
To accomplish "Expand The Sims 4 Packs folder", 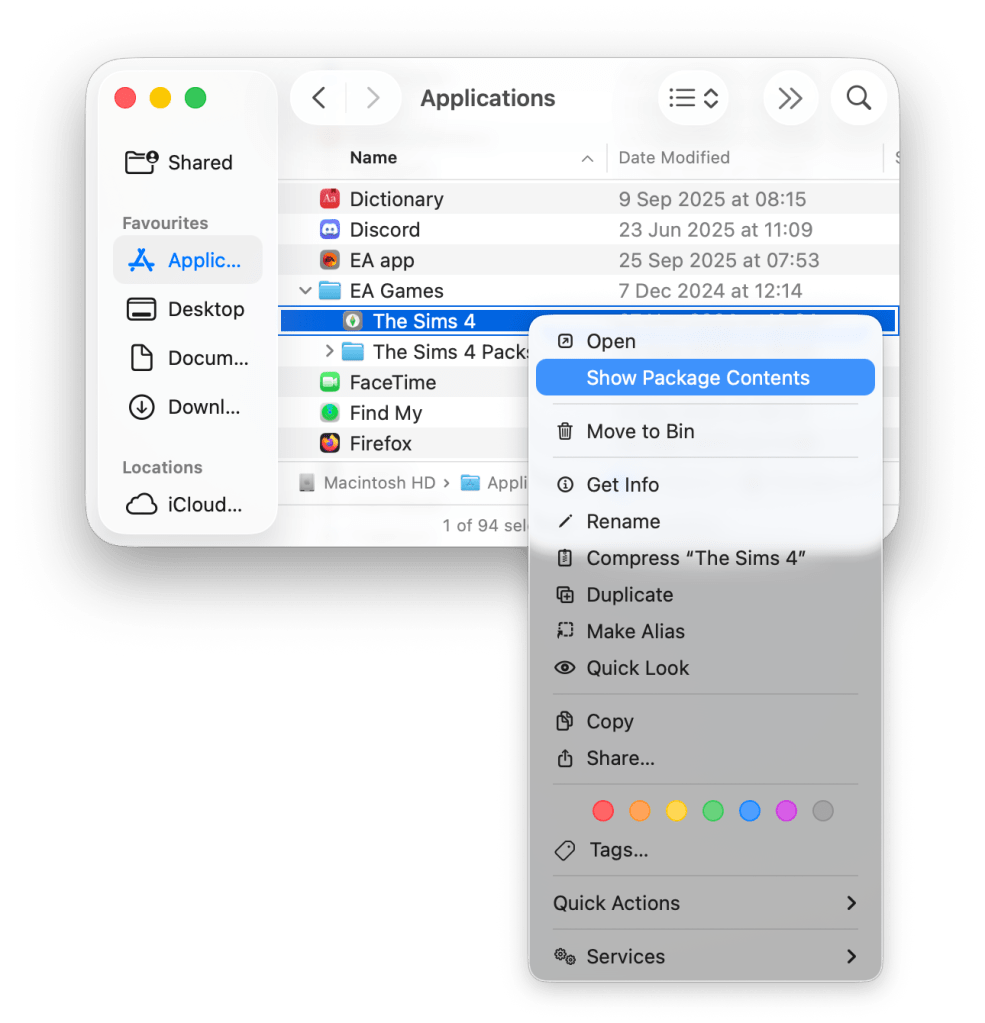I will click(329, 352).
